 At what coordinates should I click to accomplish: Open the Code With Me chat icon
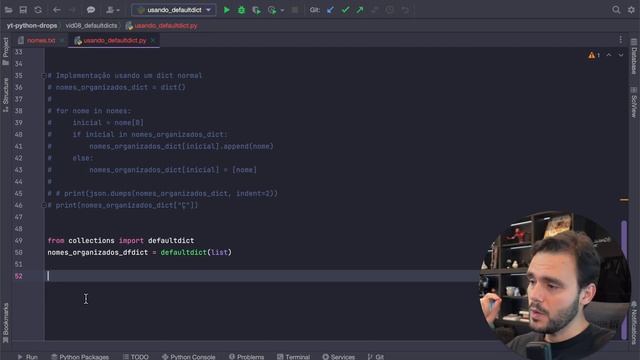91,10
